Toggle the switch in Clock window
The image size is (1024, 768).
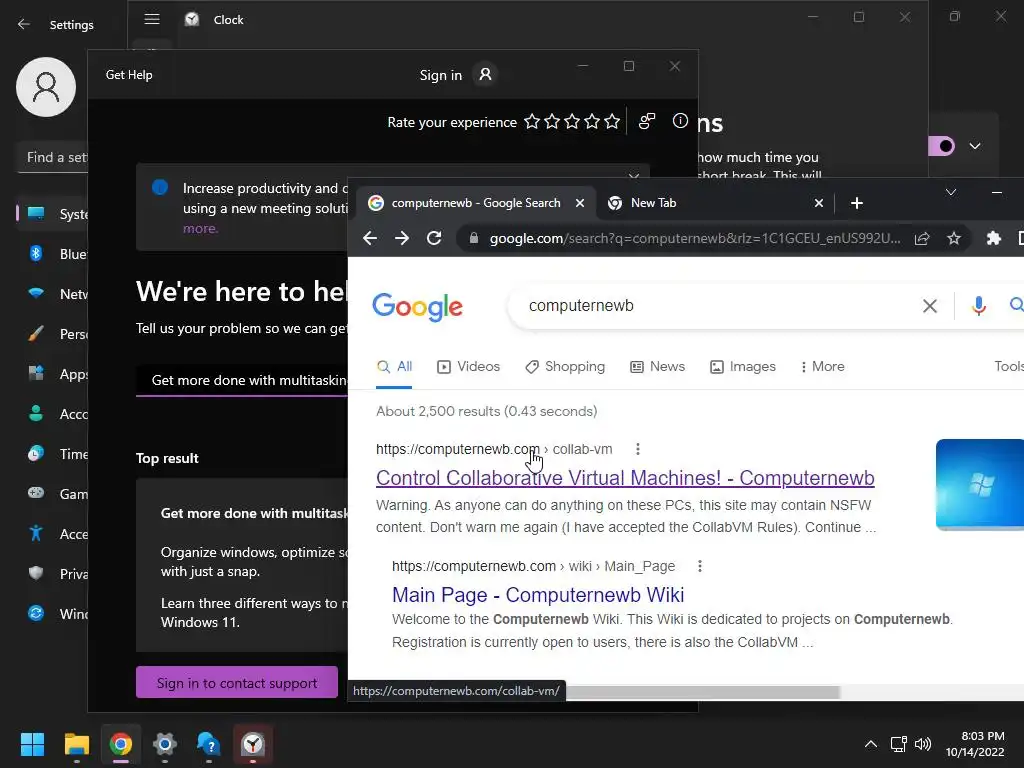pos(942,146)
